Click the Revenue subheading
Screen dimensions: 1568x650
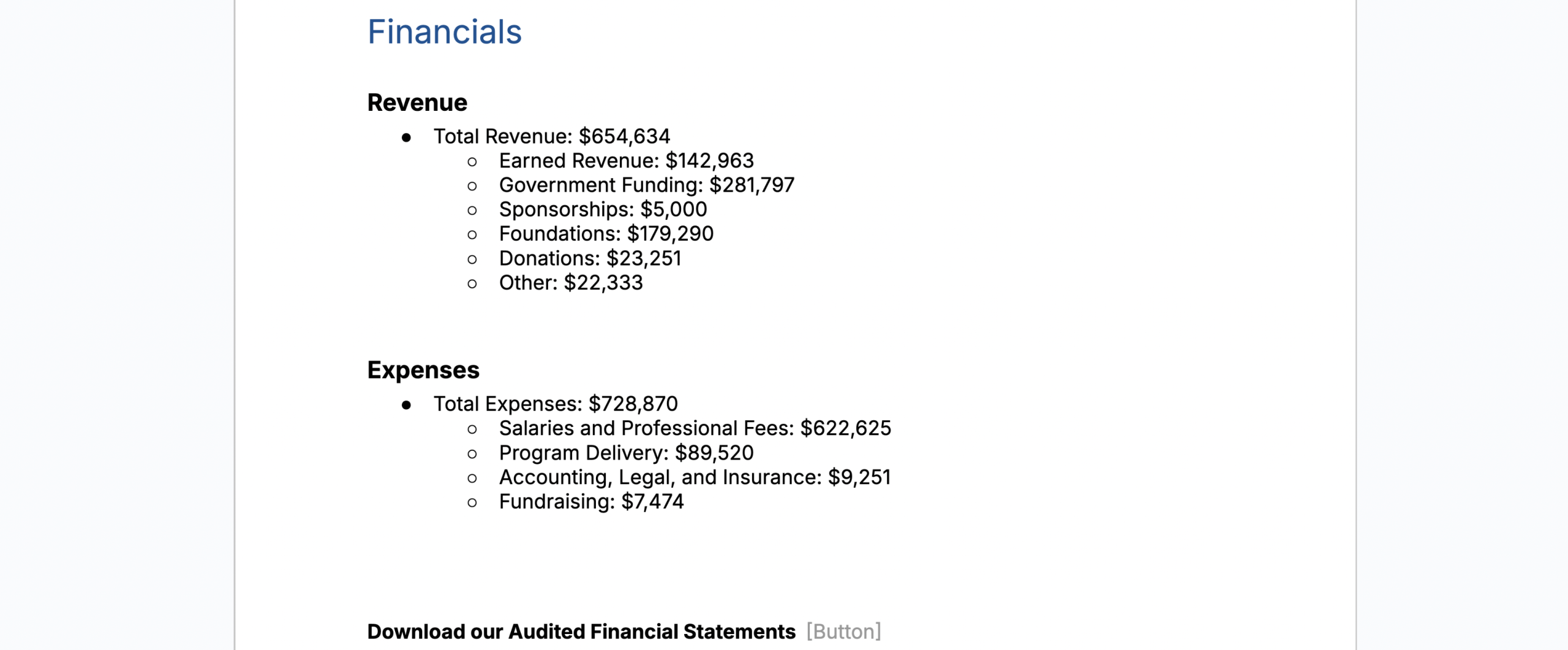(417, 102)
